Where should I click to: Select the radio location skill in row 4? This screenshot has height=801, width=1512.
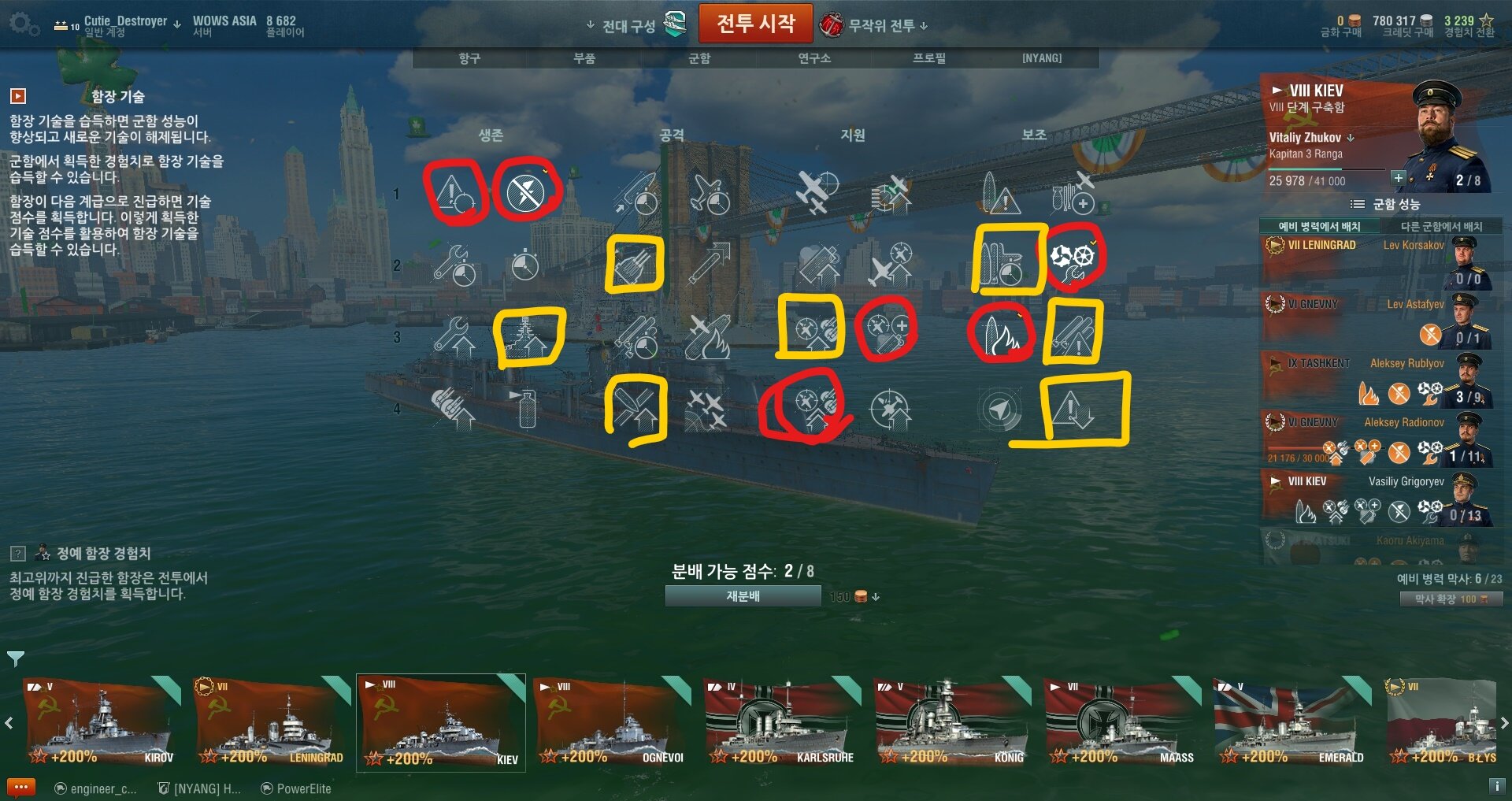coord(1000,410)
